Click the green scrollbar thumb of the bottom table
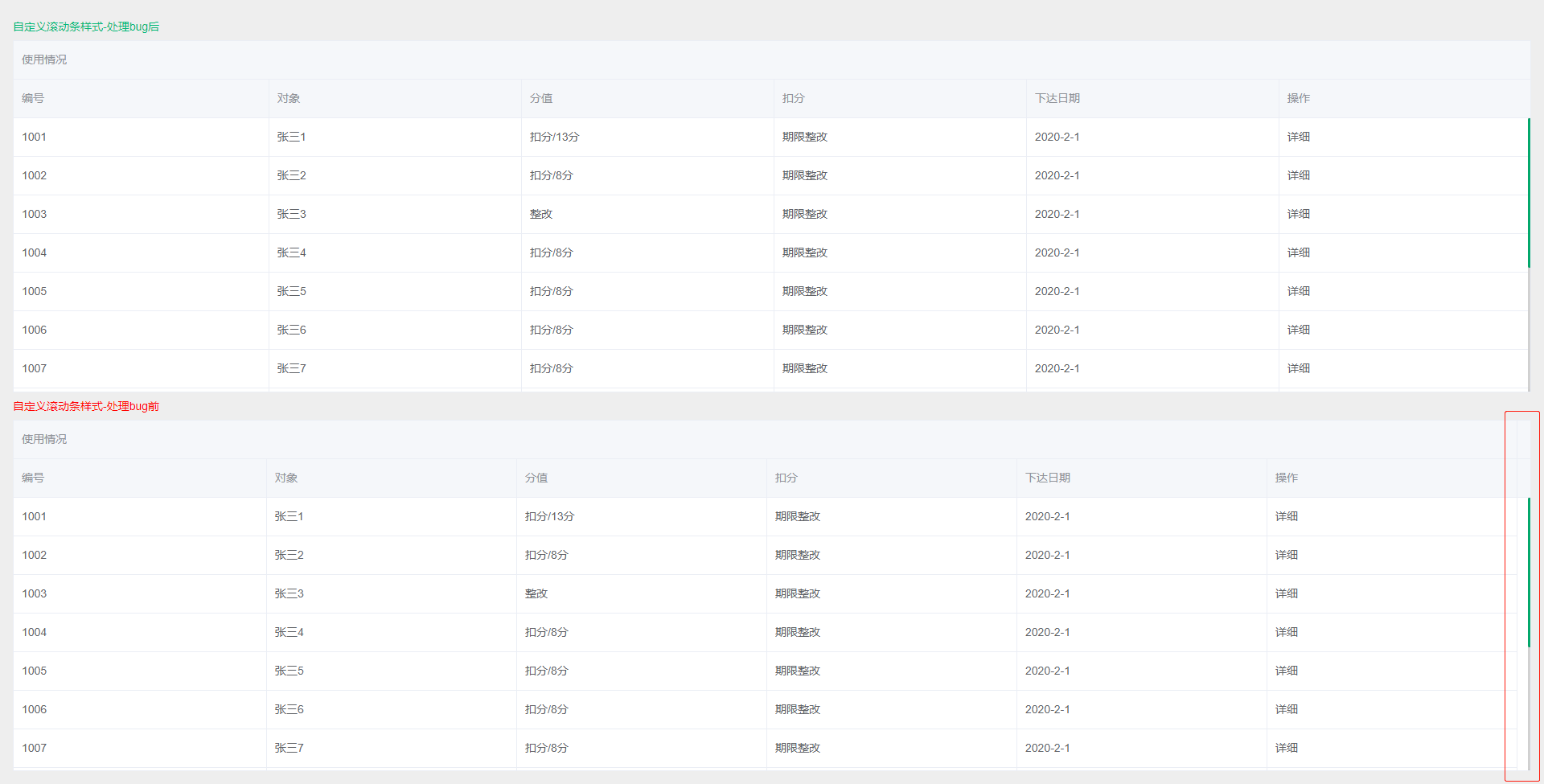Viewport: 1544px width, 784px height. (x=1529, y=571)
